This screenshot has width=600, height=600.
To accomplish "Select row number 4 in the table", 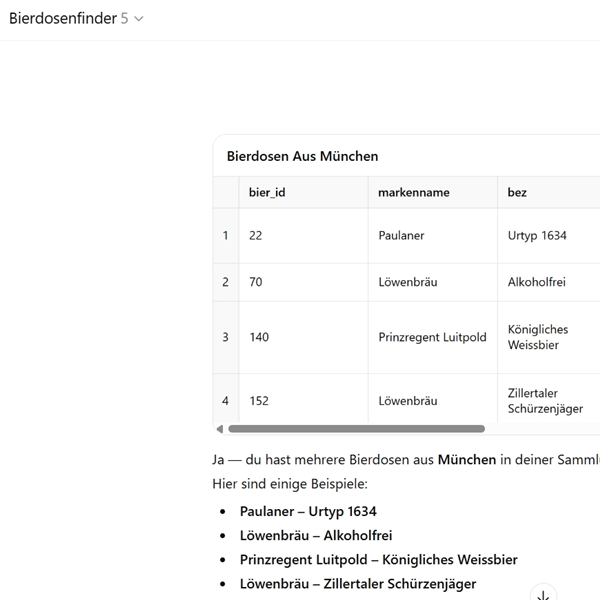I will pyautogui.click(x=225, y=401).
